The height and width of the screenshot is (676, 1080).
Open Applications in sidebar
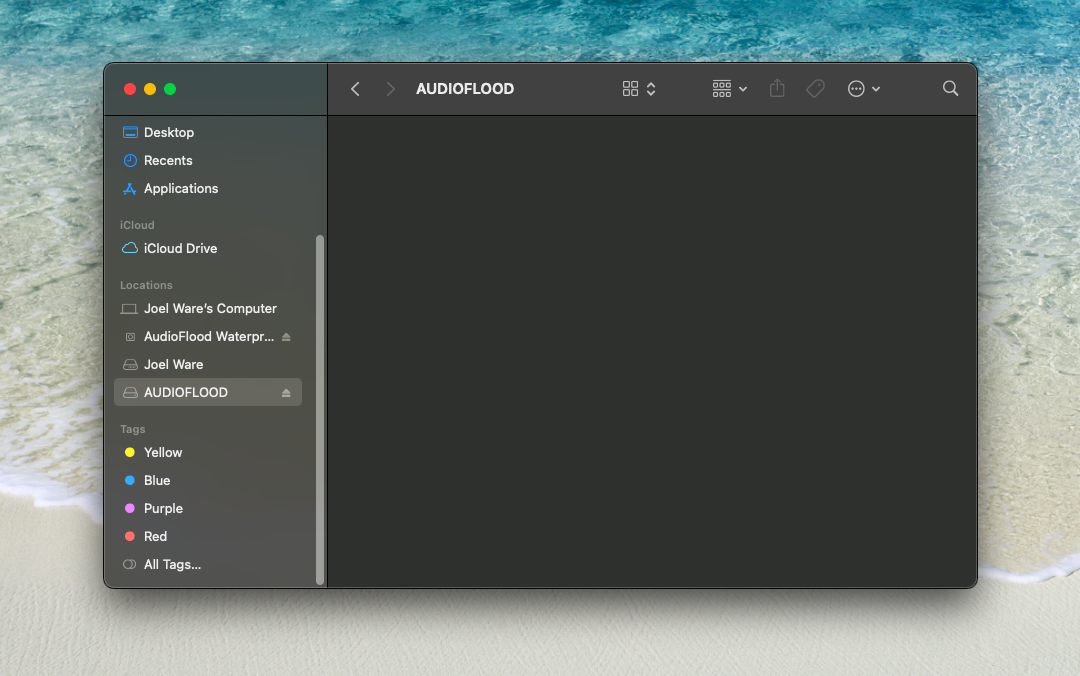click(x=207, y=188)
